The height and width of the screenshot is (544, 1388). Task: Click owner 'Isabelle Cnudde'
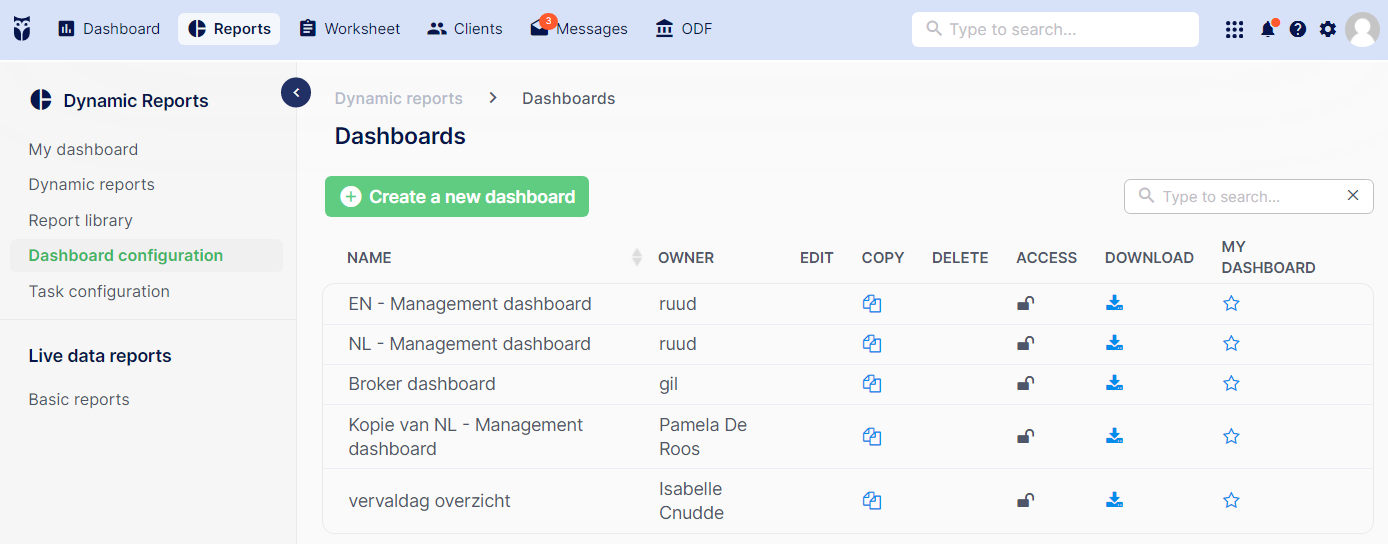[x=691, y=501]
